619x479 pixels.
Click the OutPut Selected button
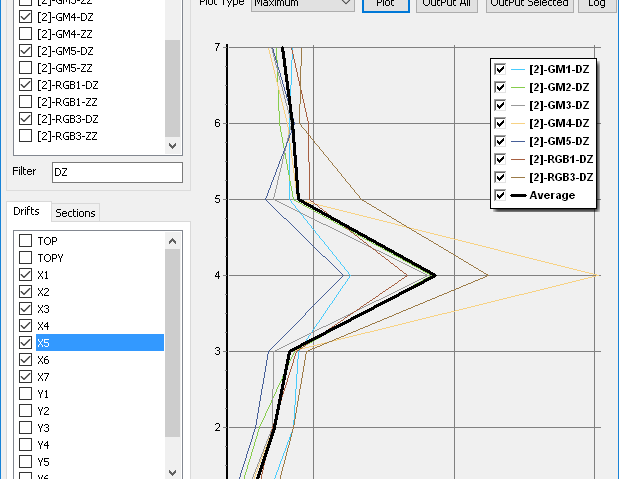(529, 4)
